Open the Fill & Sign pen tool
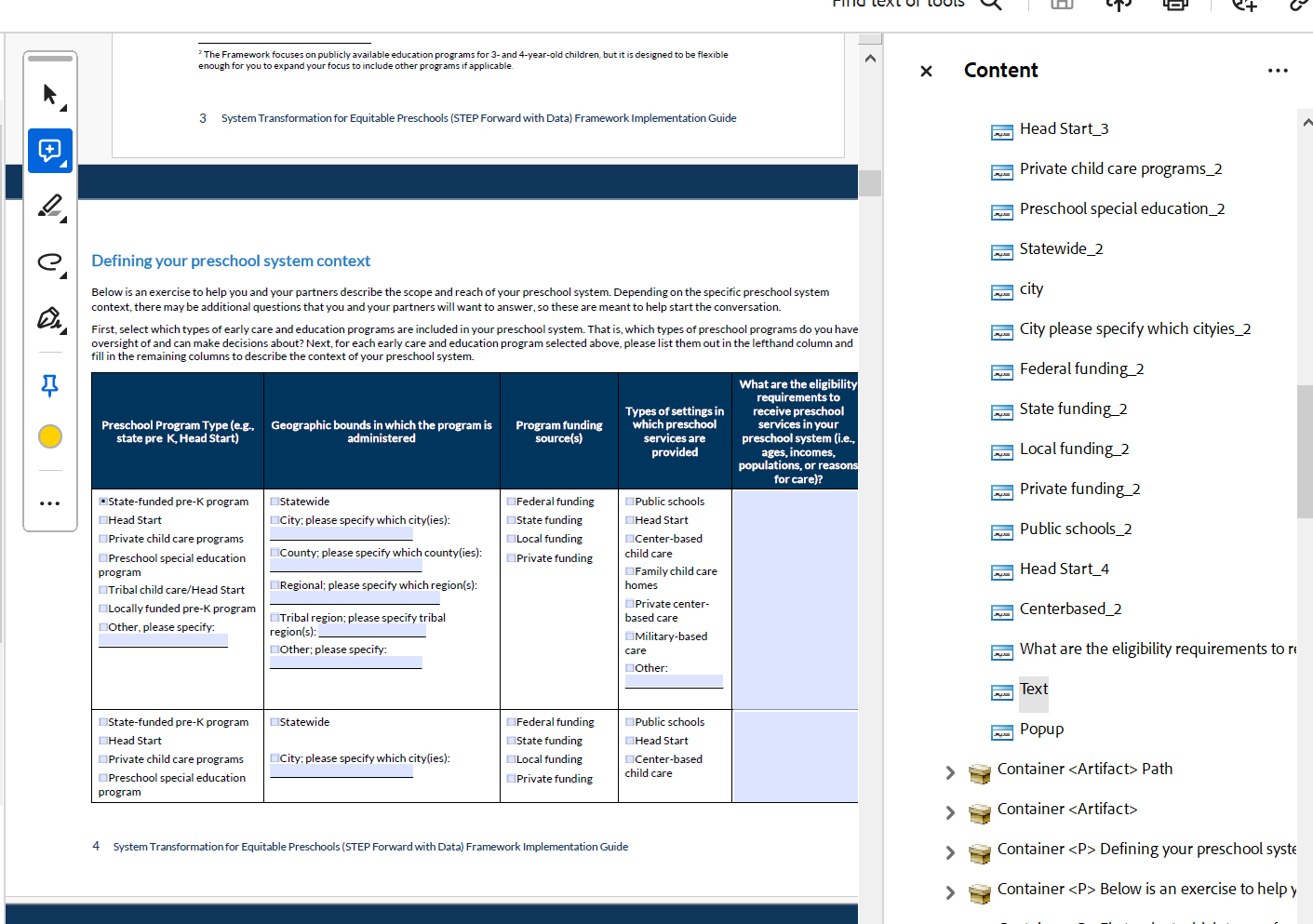Screen dimensions: 1313x924 pos(49,320)
